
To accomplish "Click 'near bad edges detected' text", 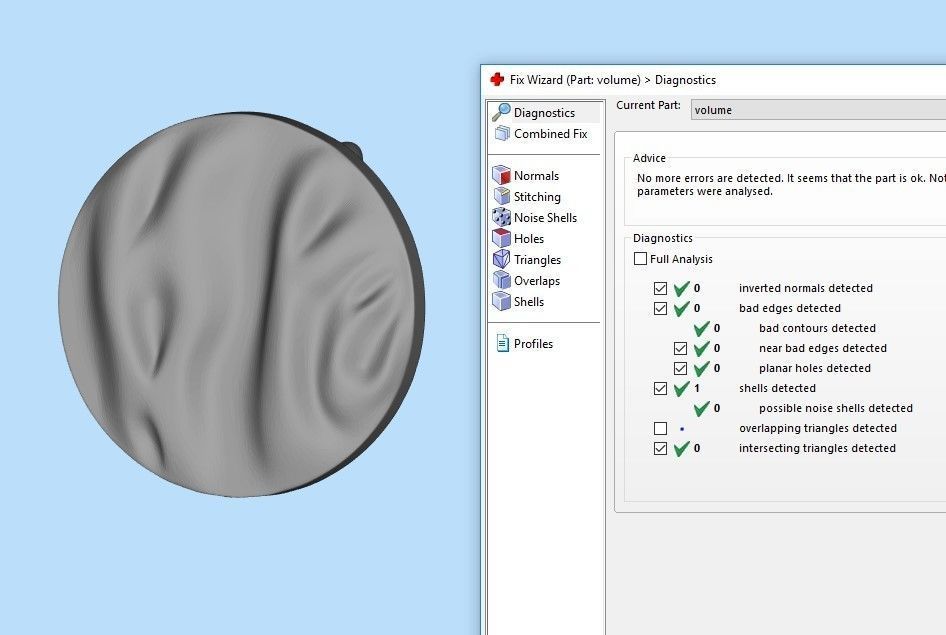I will click(x=822, y=348).
